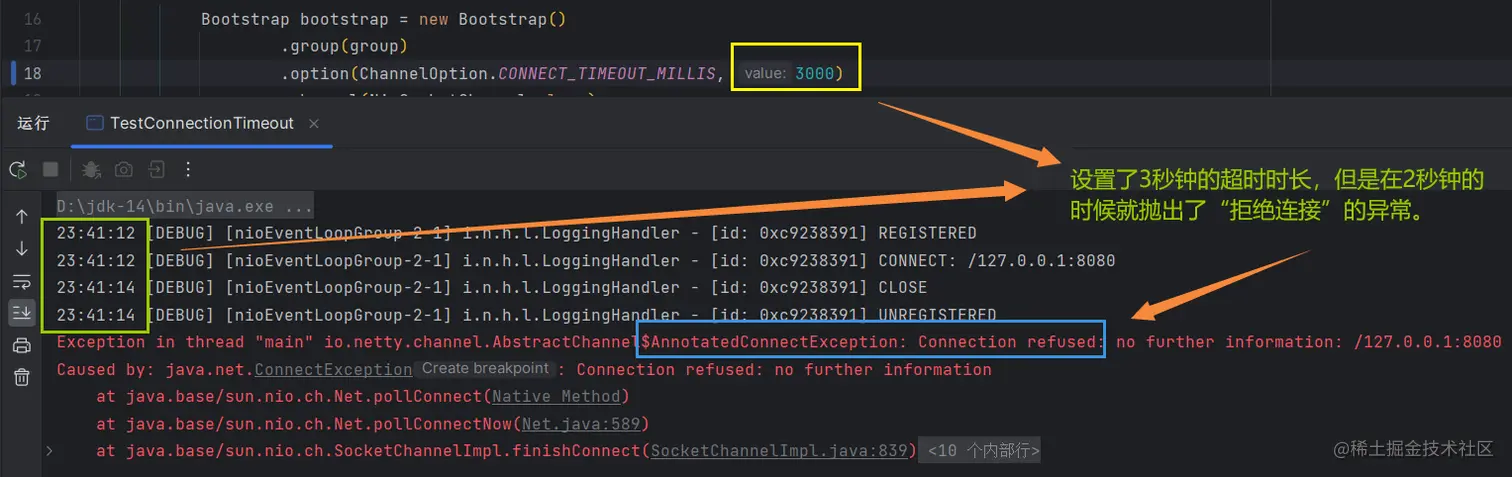
Task: Click the .group(group) code line
Action: (x=346, y=46)
